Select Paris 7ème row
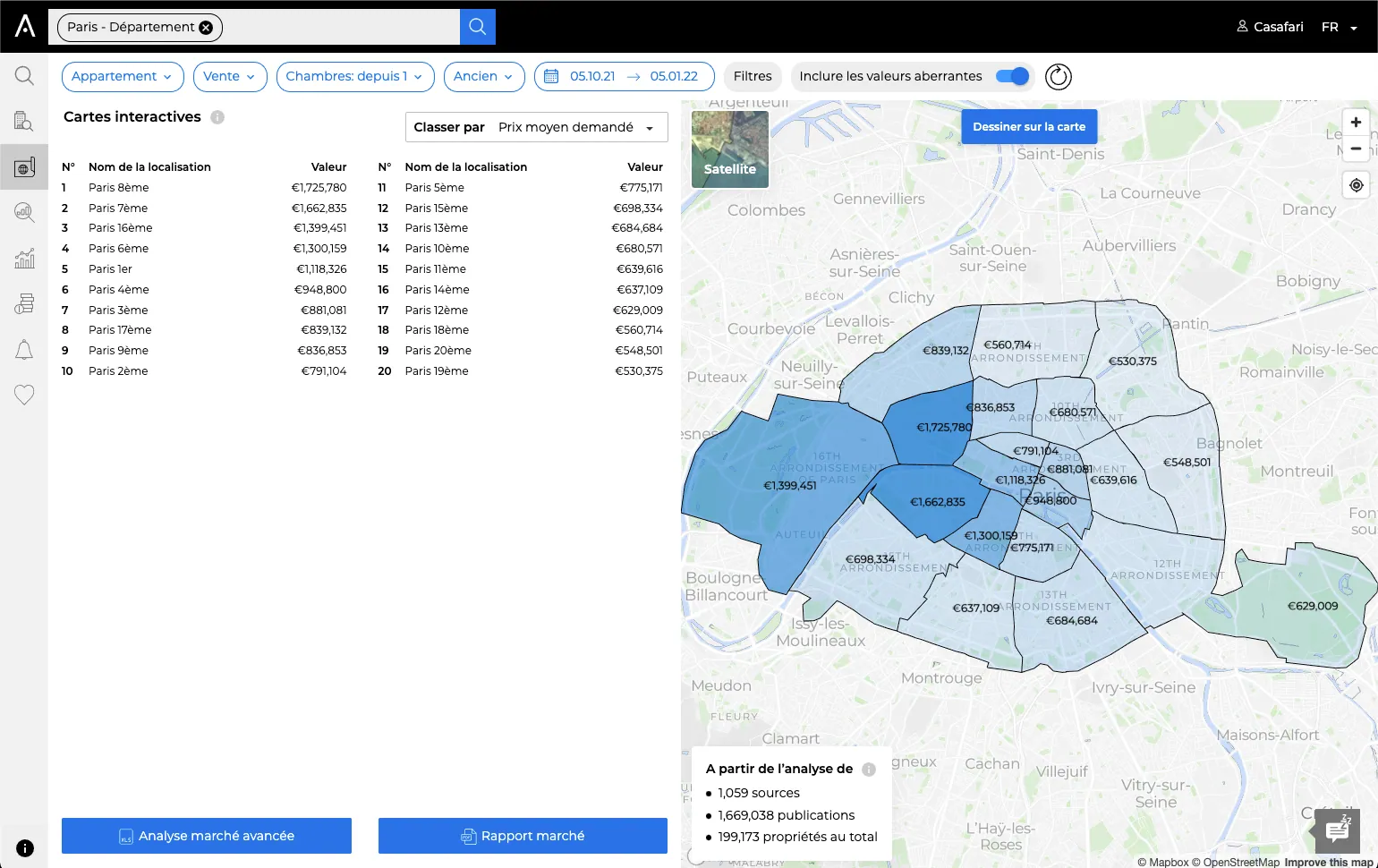 click(204, 208)
